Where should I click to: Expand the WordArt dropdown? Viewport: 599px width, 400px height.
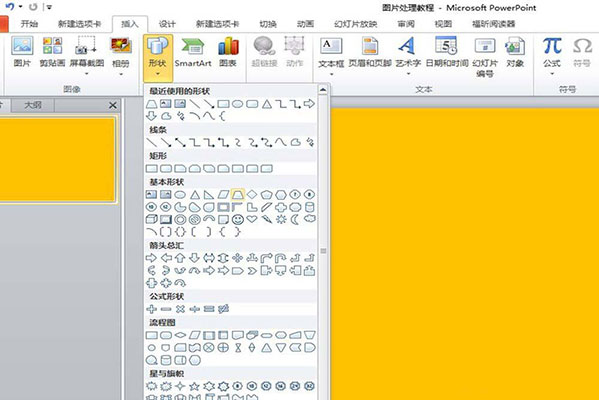408,74
